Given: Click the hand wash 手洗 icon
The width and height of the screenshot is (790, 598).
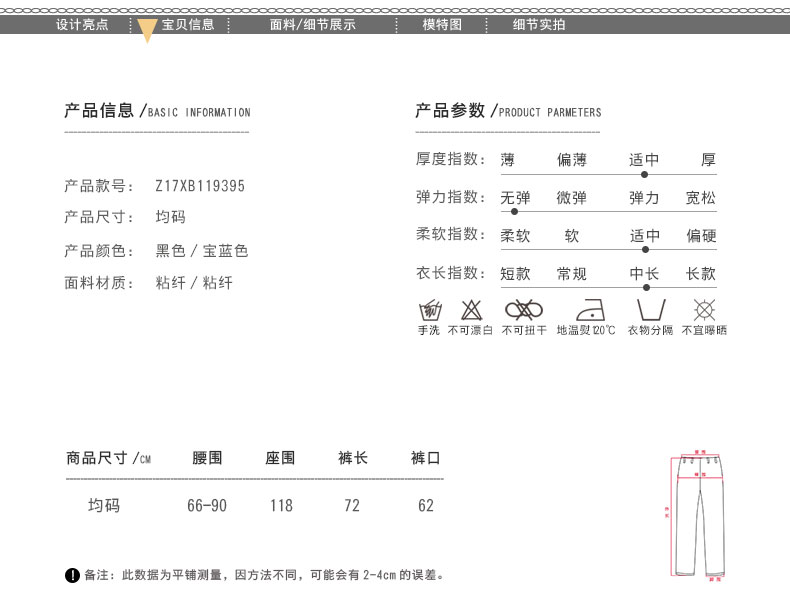Looking at the screenshot, I should 430,310.
